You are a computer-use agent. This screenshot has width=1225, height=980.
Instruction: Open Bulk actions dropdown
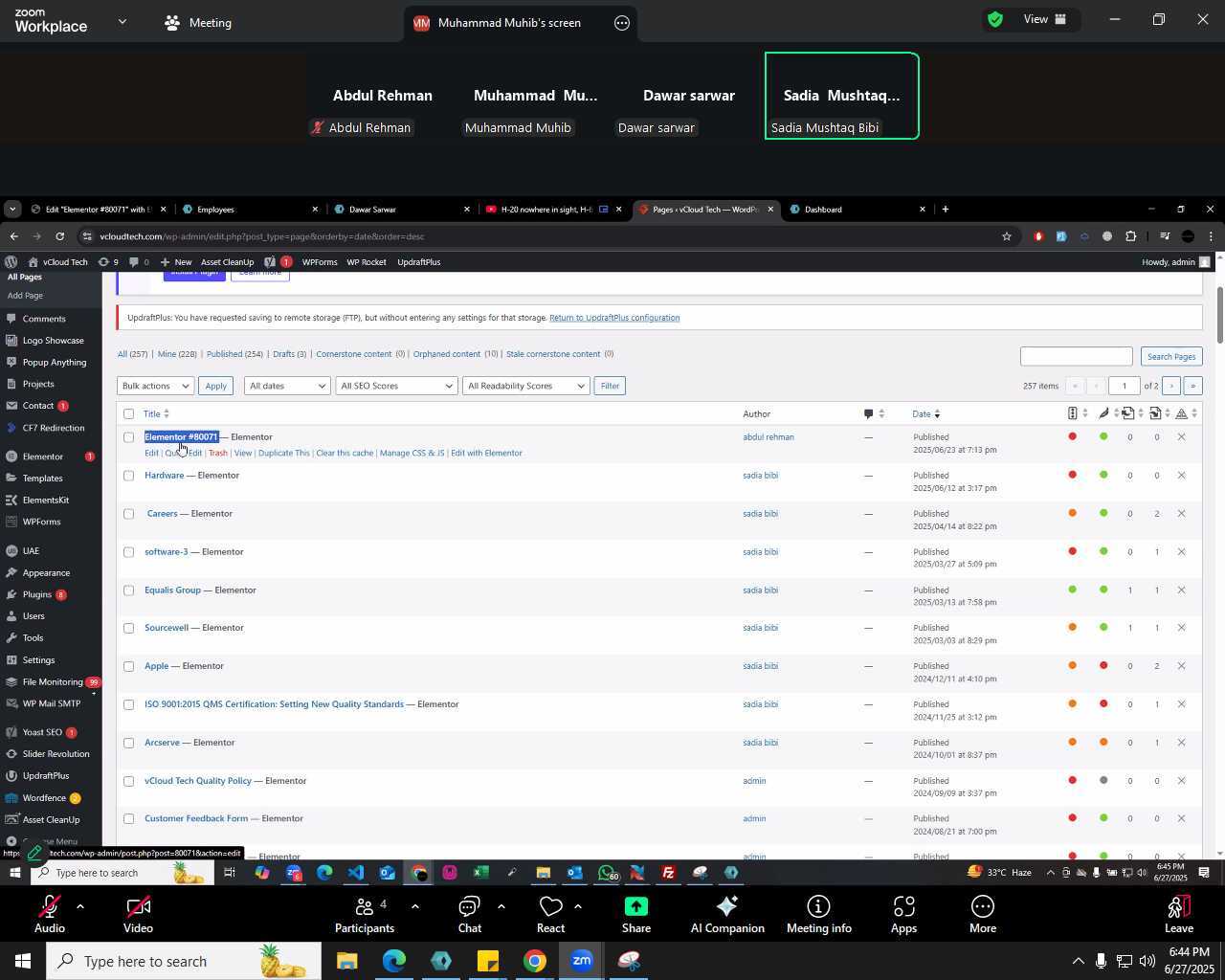pos(155,386)
